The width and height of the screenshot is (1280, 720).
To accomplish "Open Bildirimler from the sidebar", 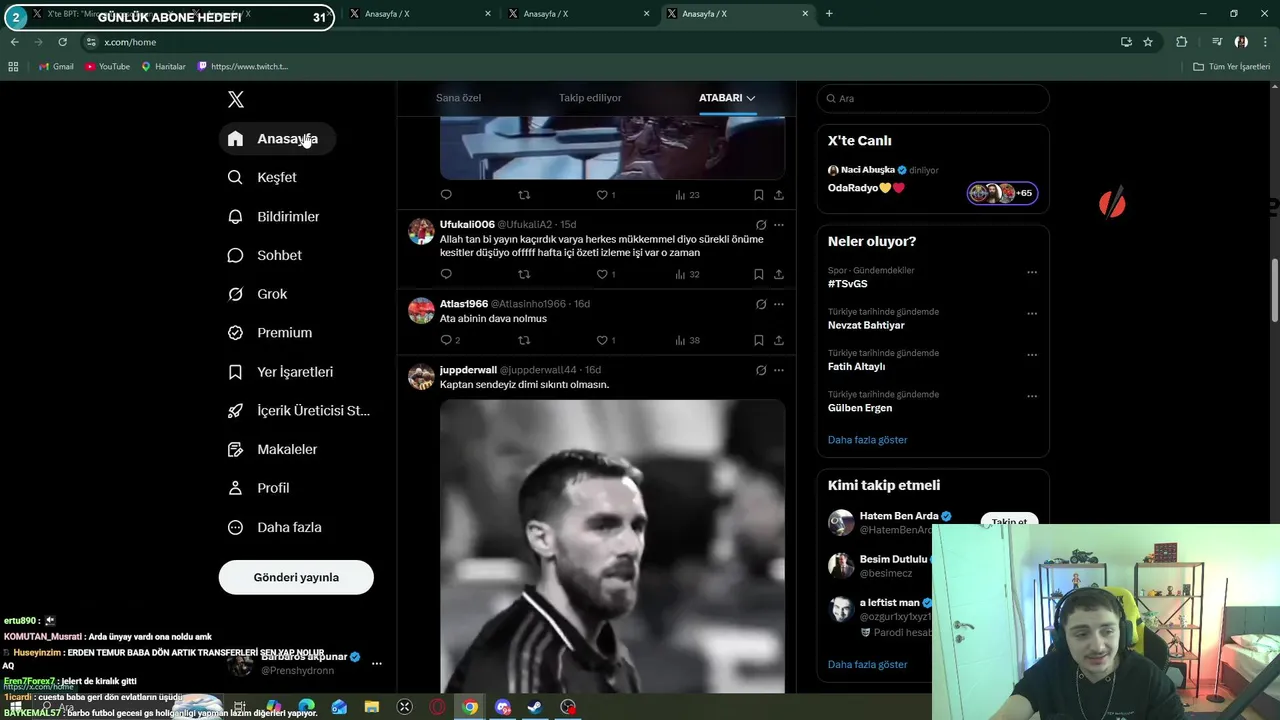I will coord(276,216).
